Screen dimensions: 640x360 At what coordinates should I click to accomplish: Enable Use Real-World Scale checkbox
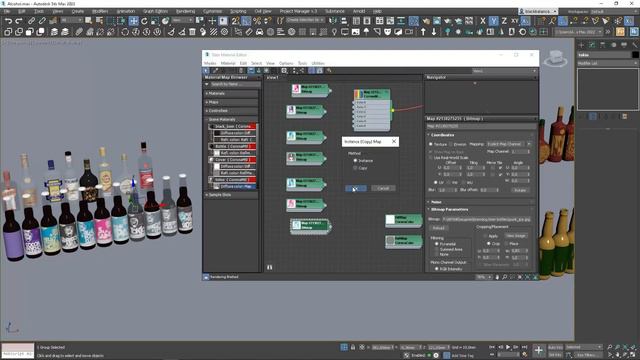(x=431, y=158)
